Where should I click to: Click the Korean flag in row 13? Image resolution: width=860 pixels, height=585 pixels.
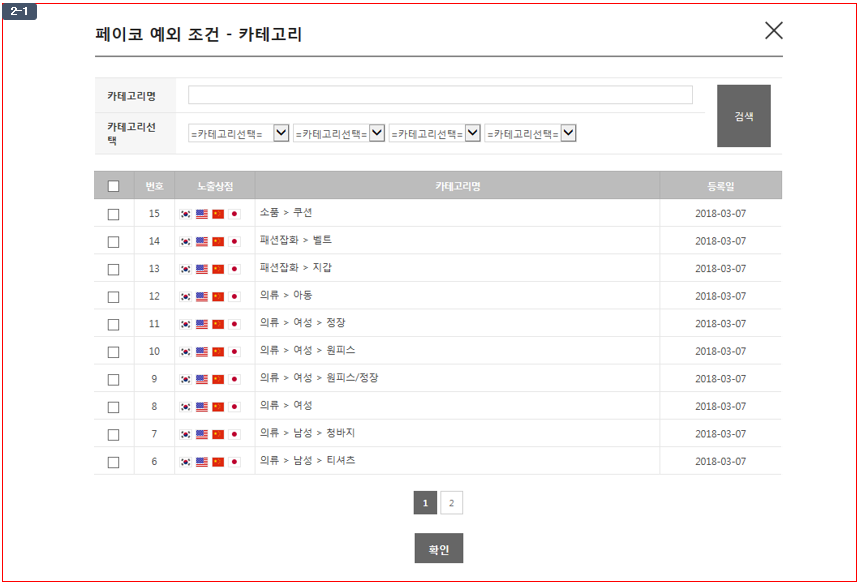click(185, 269)
